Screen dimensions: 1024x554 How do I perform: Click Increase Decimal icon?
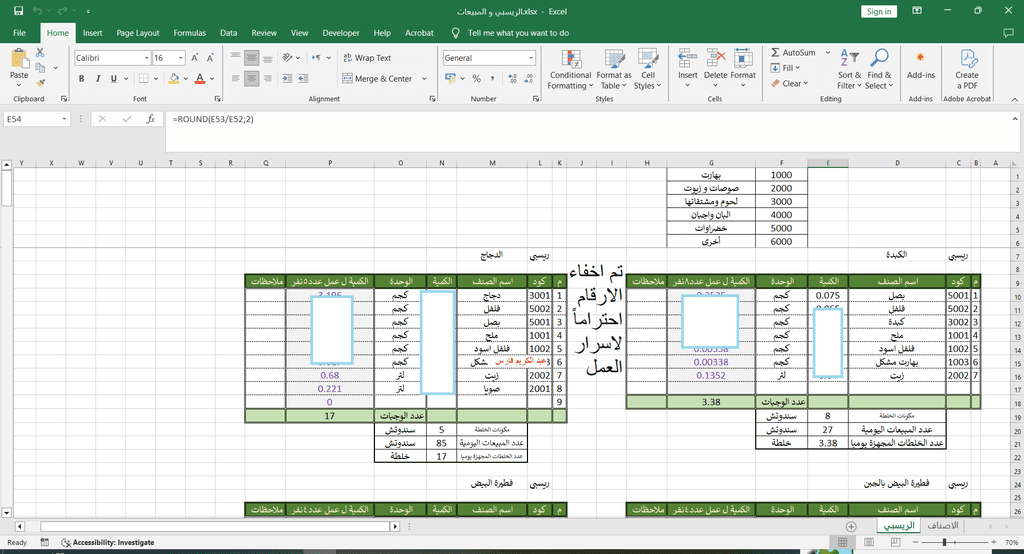point(513,78)
